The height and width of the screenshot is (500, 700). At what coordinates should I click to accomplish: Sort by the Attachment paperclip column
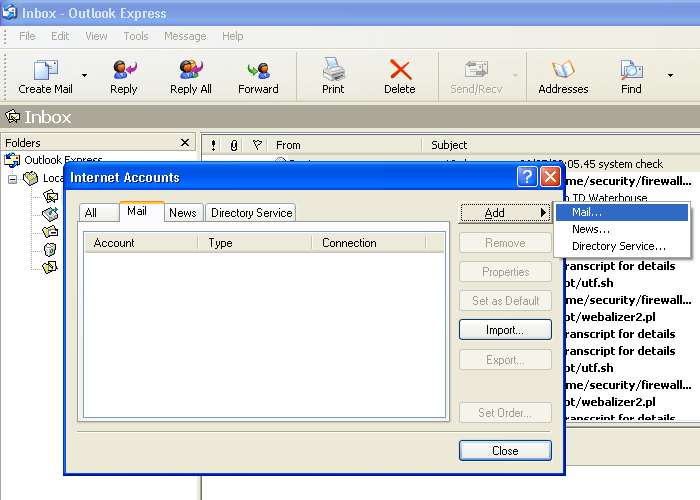point(233,145)
